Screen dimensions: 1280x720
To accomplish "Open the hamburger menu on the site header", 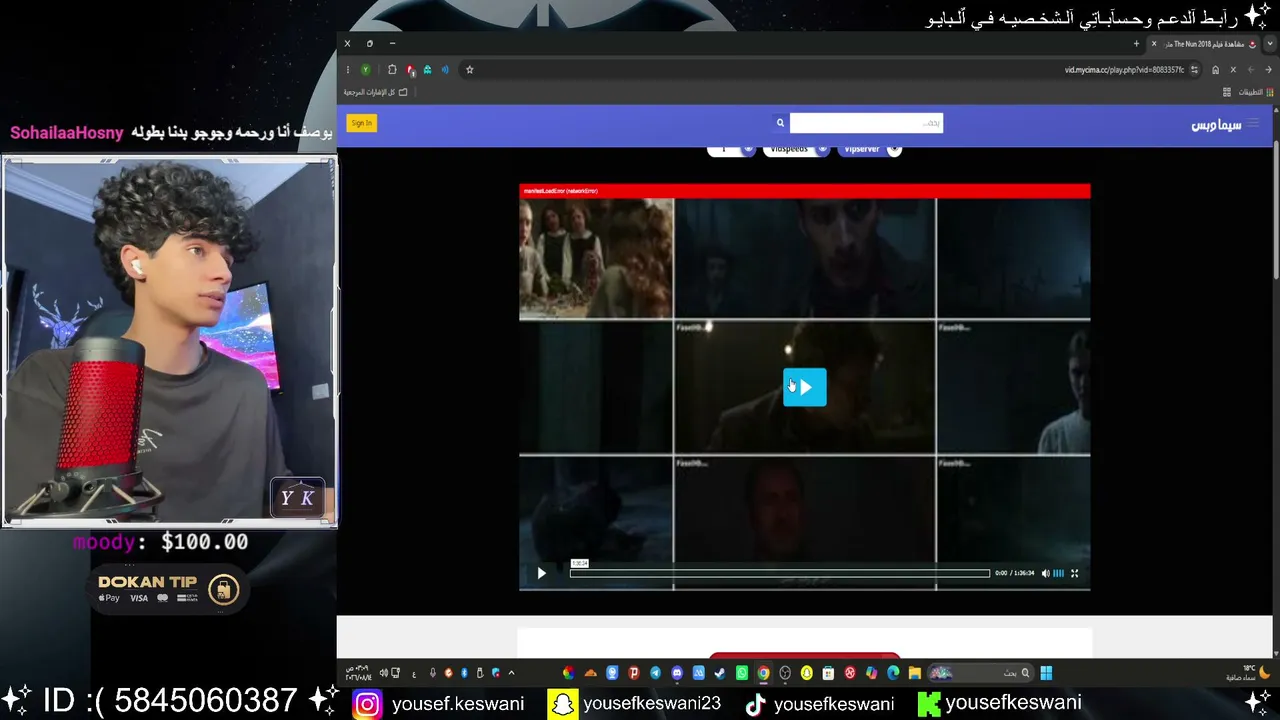I will (x=1252, y=124).
